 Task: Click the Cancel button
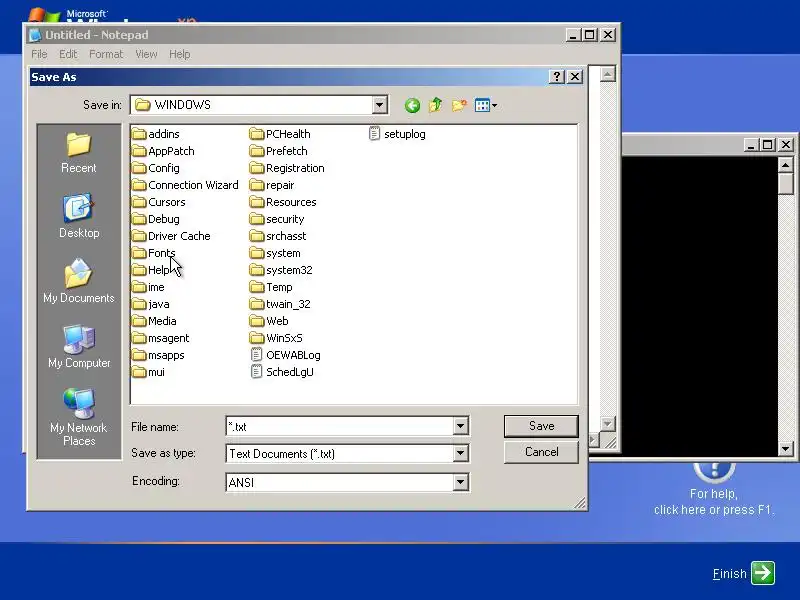point(541,452)
